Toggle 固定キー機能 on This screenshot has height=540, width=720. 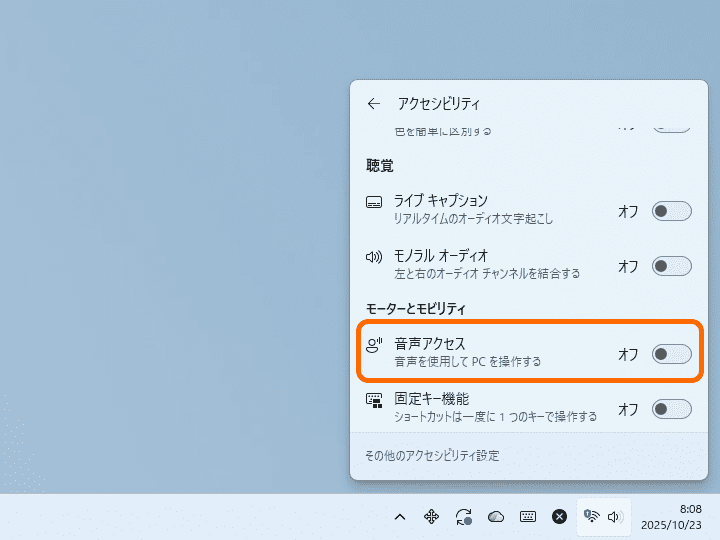pos(671,409)
